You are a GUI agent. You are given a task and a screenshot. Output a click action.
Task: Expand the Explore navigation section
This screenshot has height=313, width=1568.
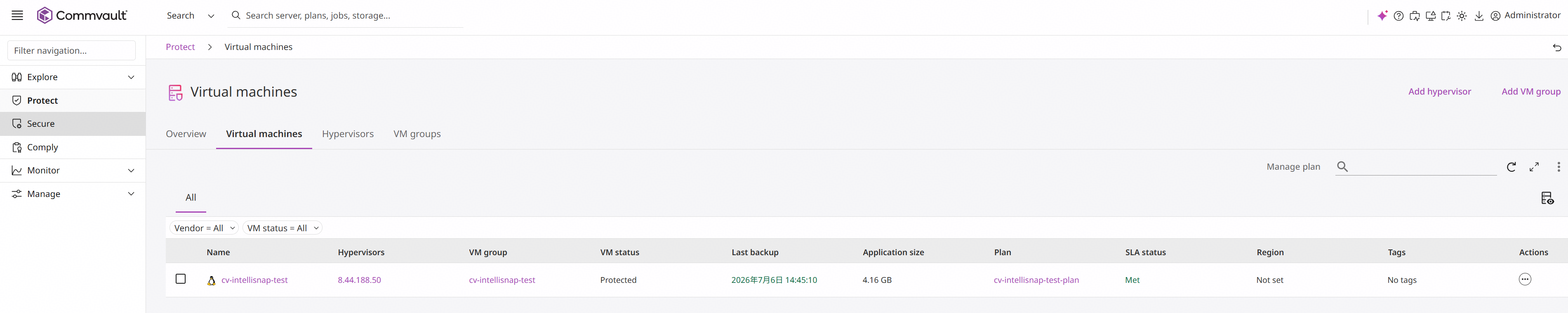coord(73,77)
